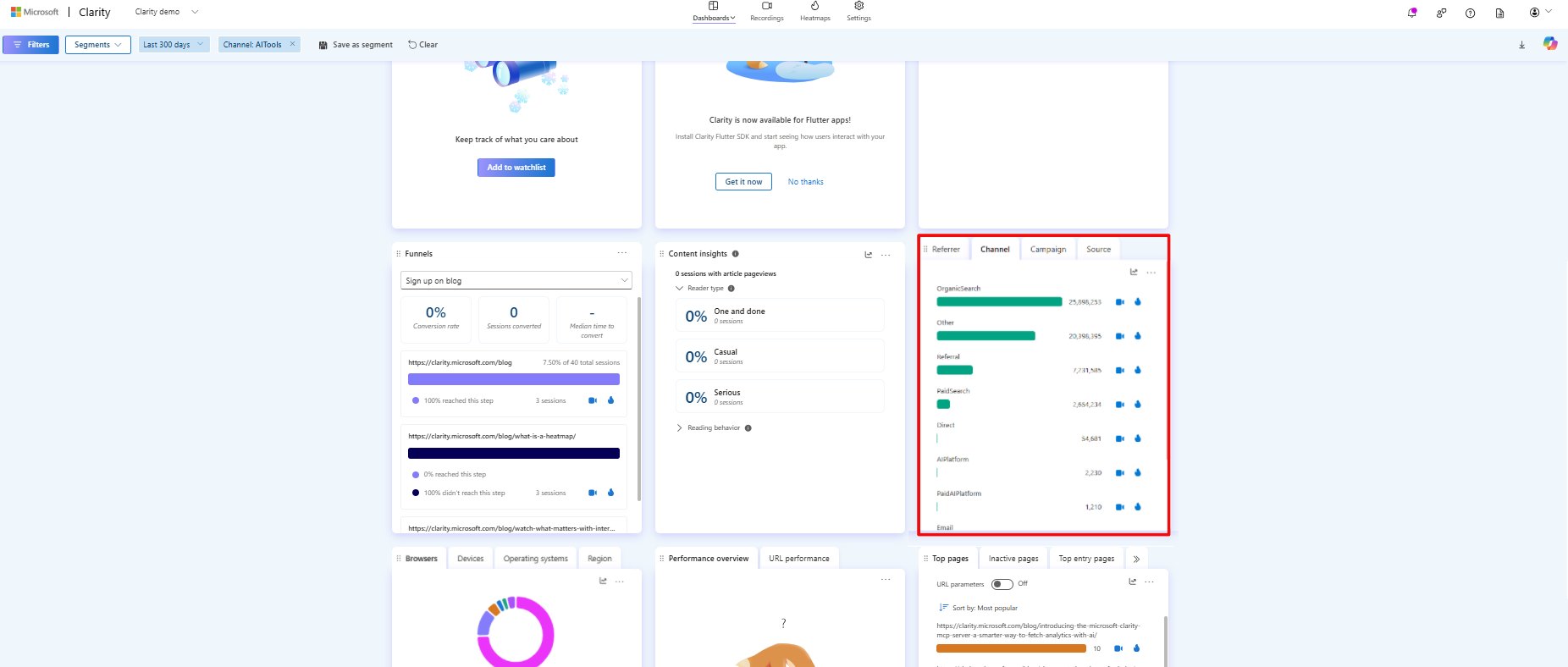Clear all applied filters

tap(423, 45)
